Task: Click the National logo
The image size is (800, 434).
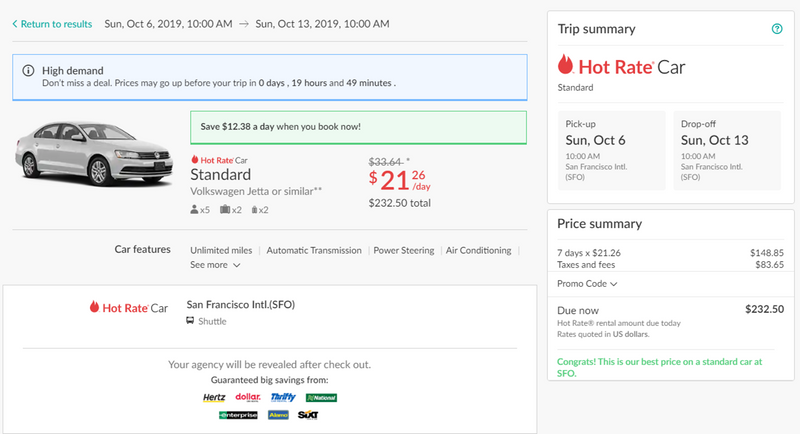Action: (x=321, y=398)
